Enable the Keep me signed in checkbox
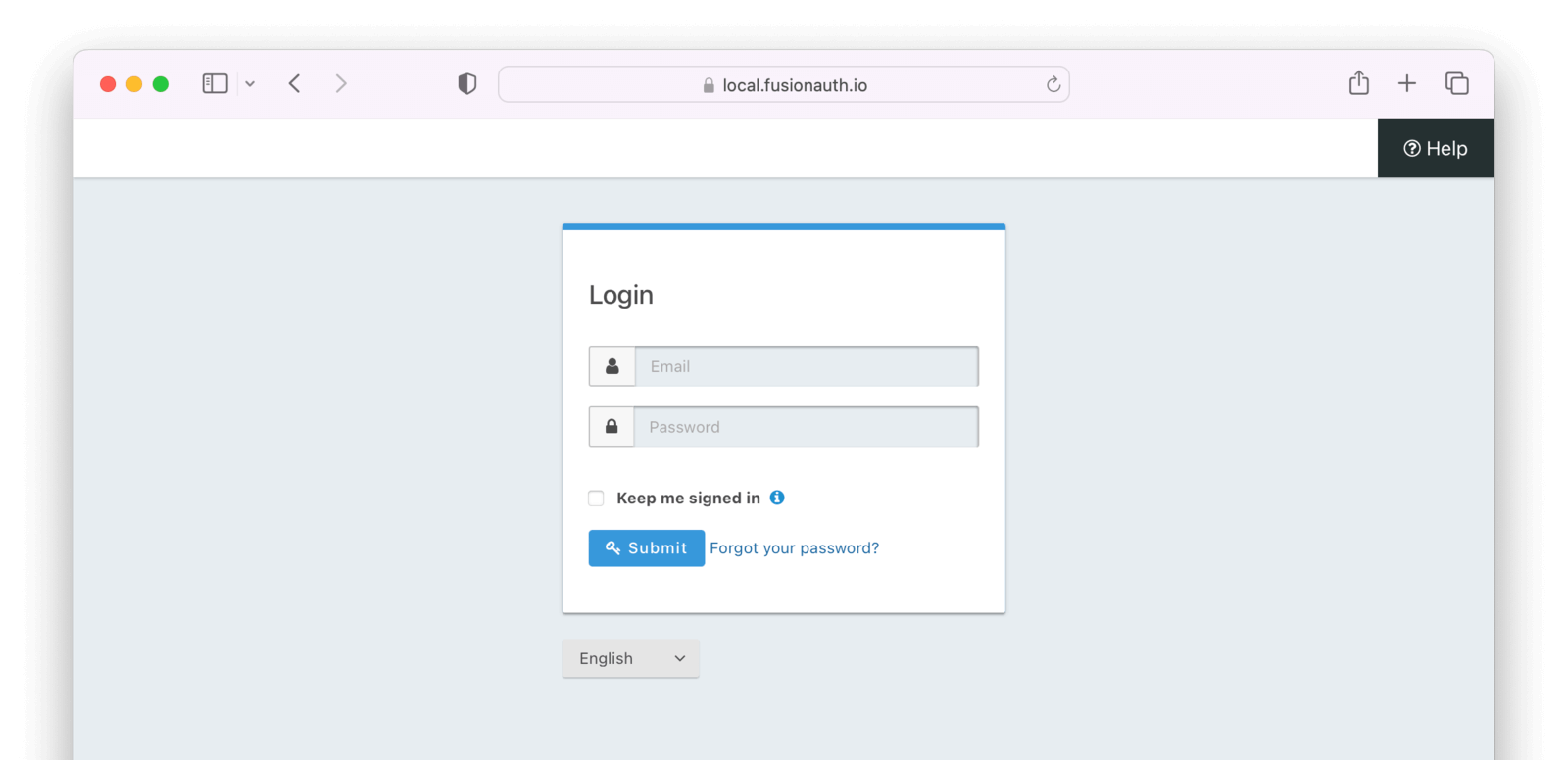Image resolution: width=1568 pixels, height=760 pixels. (x=596, y=499)
